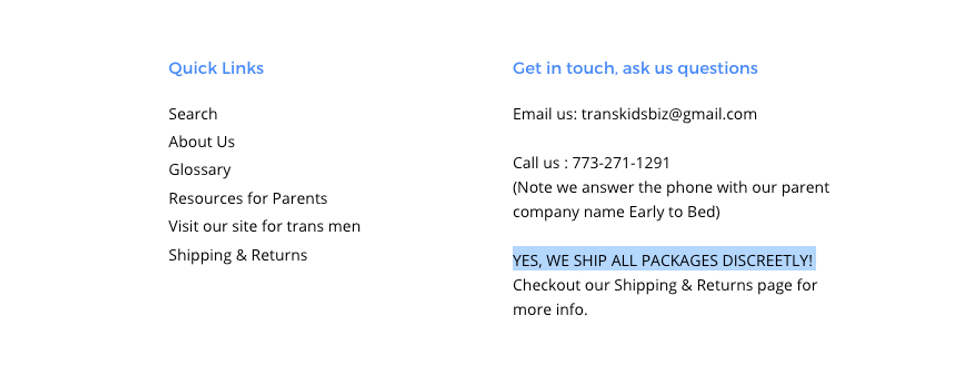This screenshot has width=980, height=376.
Task: Click the highlighted 'YES, WE SHIP ALL PACKAGES DISCREETLY!' text
Action: point(664,260)
